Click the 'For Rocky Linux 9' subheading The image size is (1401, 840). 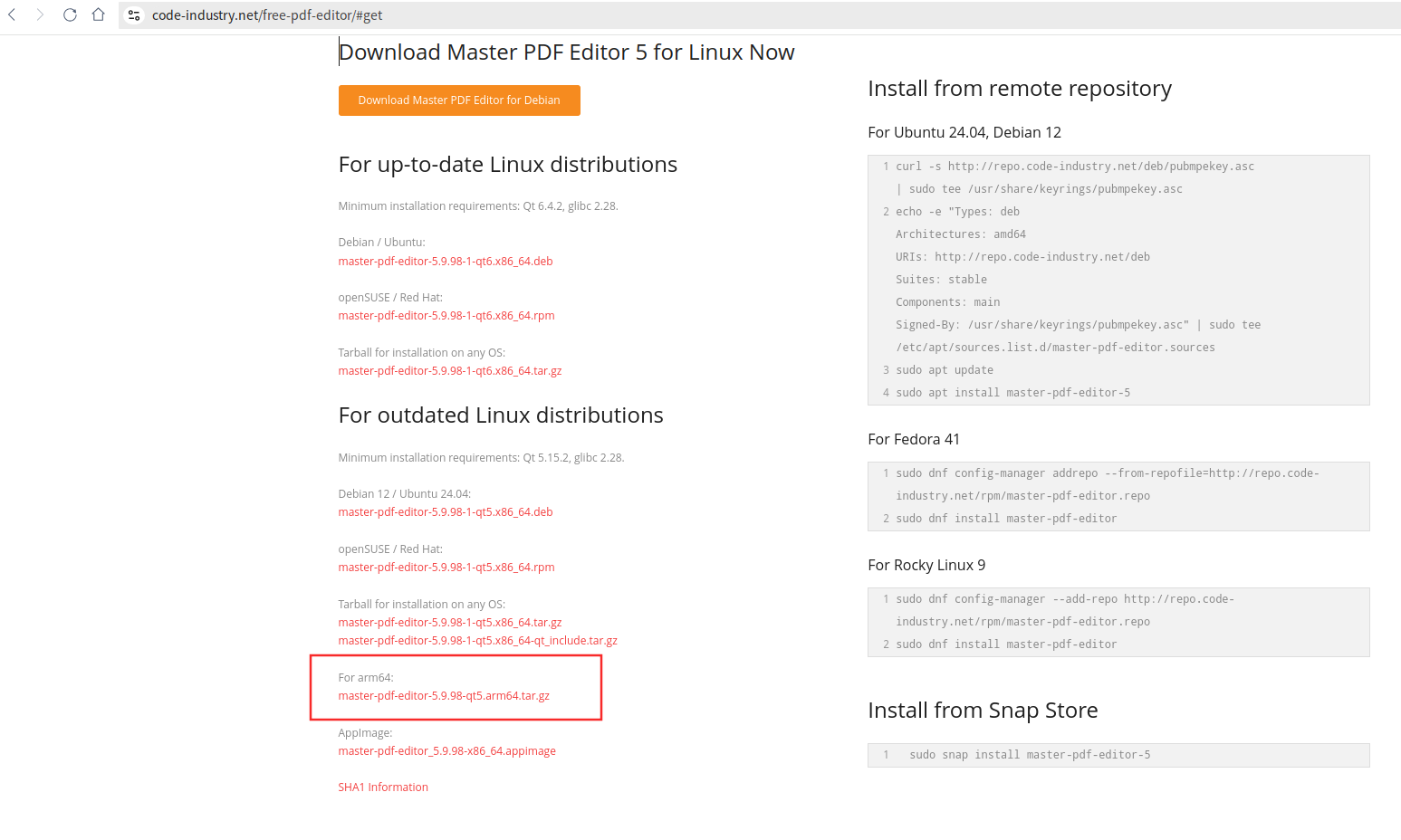click(926, 565)
